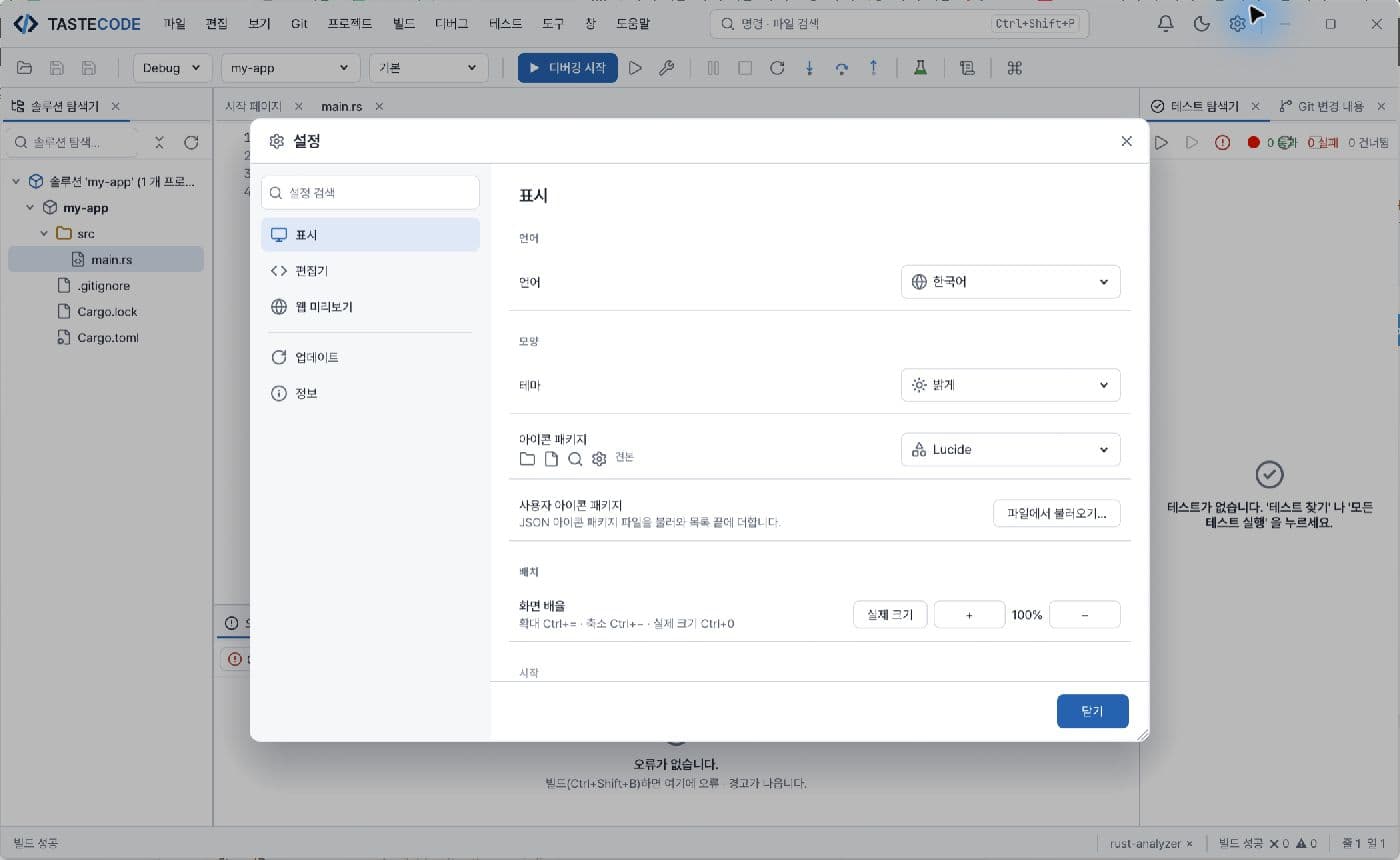The image size is (1400, 860).
Task: Increase screen zoom with the + button
Action: (969, 614)
